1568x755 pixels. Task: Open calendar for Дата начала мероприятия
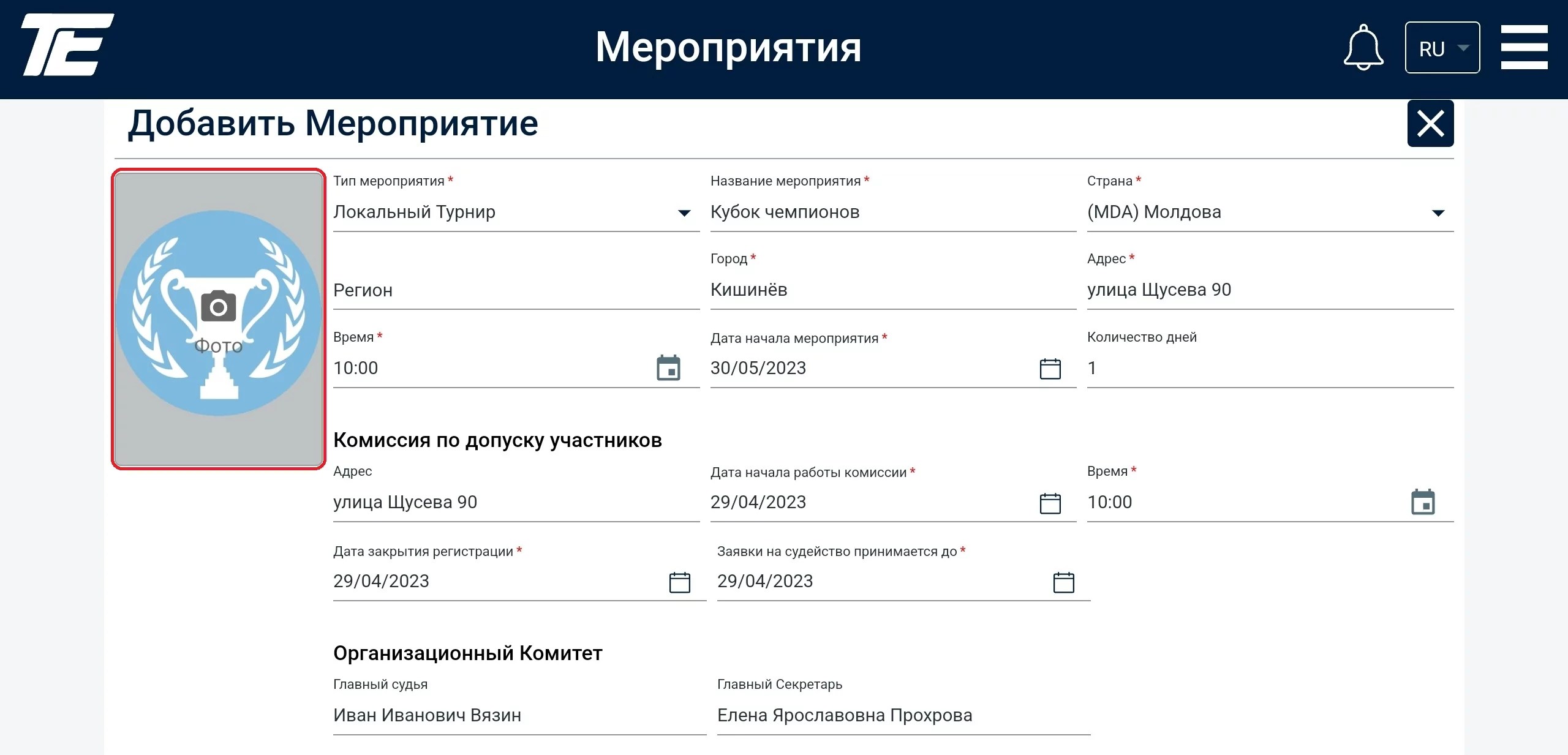[x=1050, y=369]
